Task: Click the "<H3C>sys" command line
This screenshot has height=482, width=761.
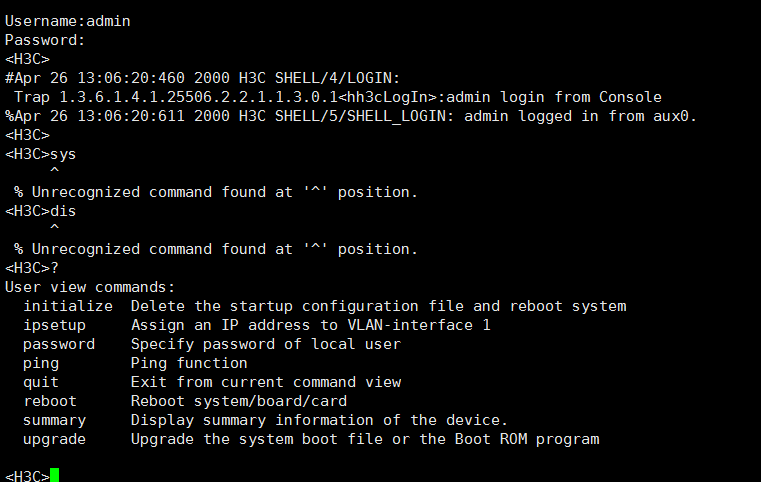Action: (41, 154)
